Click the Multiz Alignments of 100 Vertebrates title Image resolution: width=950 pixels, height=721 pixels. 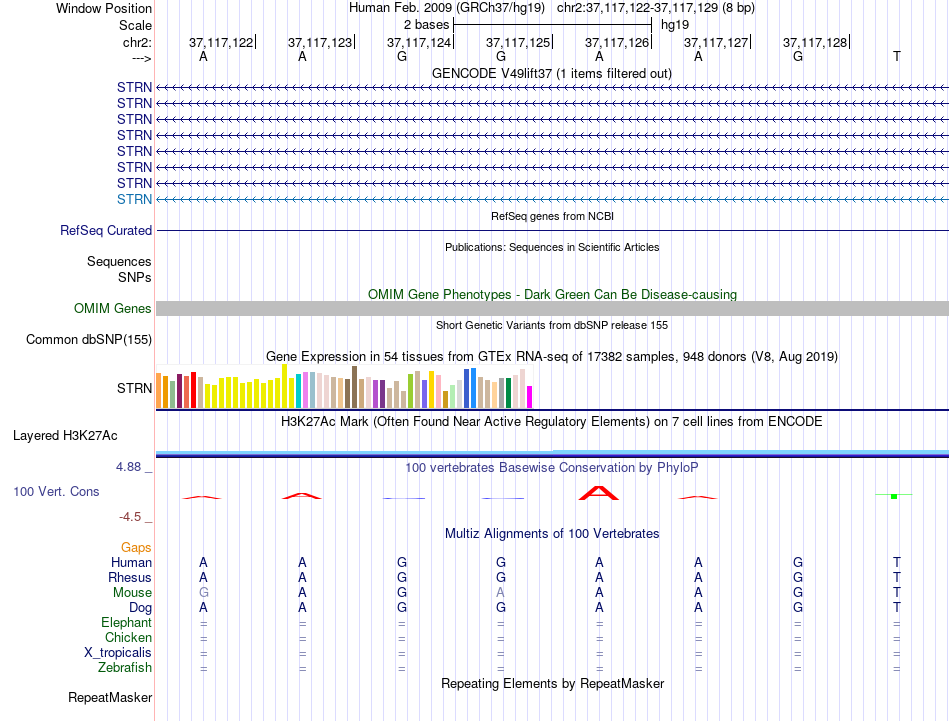(551, 533)
